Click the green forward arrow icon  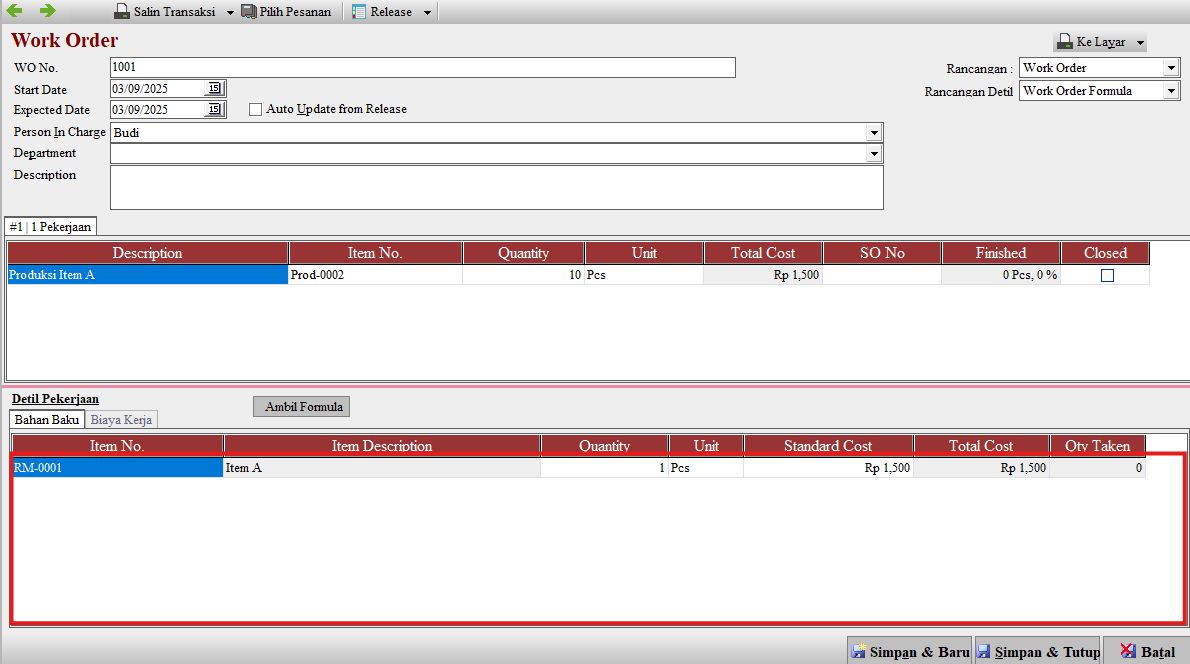(47, 11)
